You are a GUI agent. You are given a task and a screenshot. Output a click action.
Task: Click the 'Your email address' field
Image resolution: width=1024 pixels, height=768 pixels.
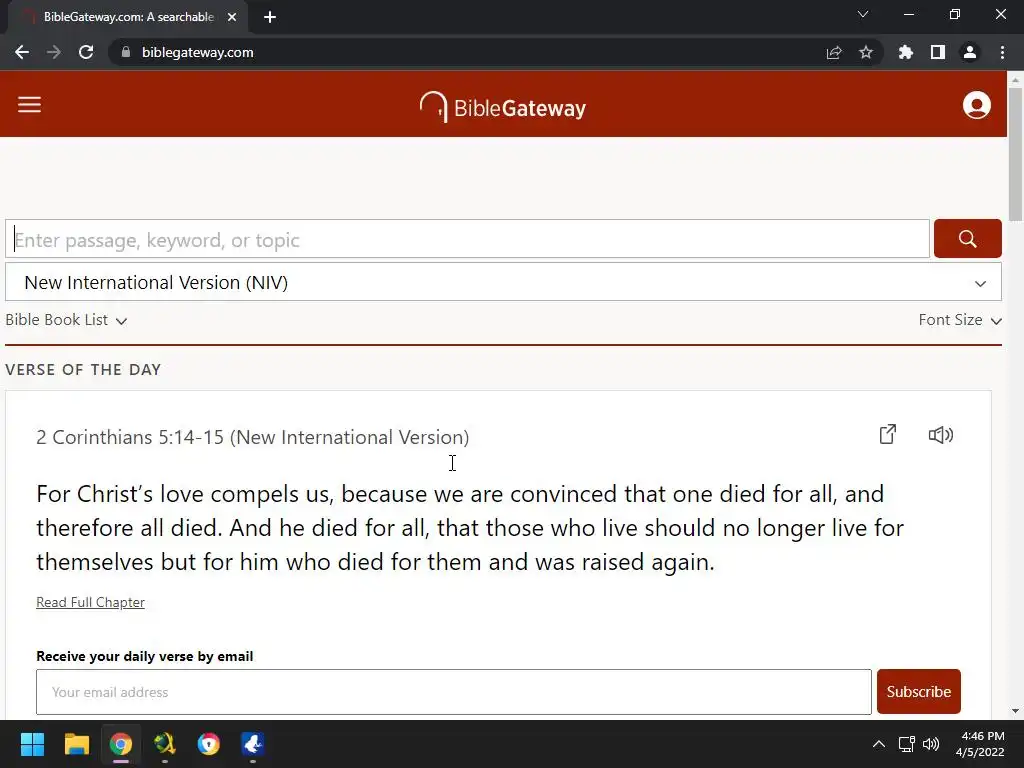[x=454, y=692]
